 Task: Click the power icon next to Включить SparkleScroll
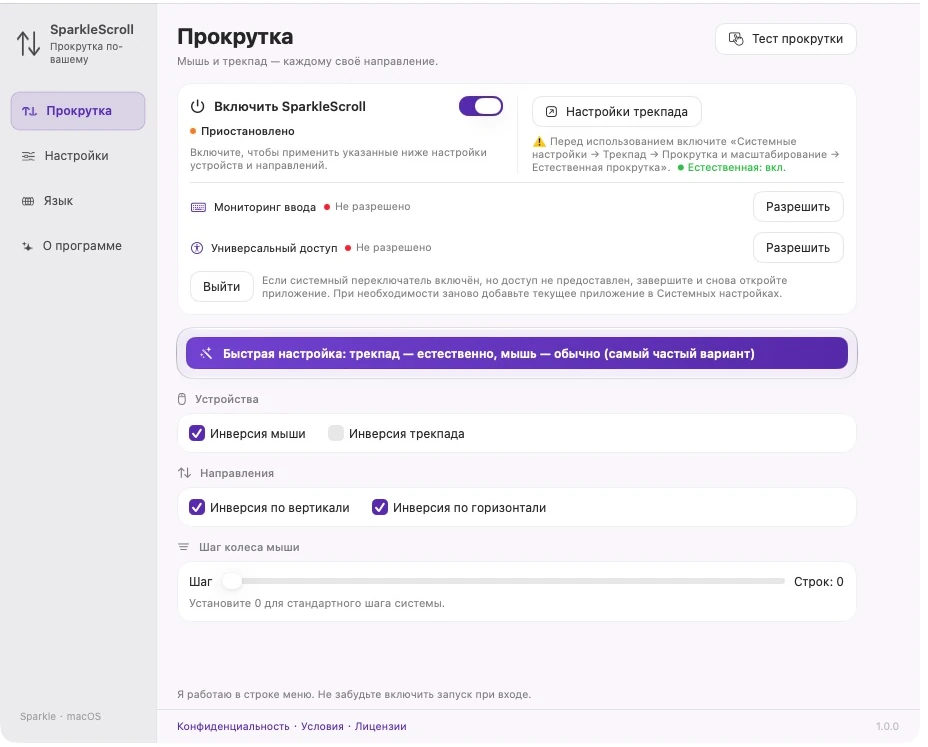pos(198,107)
